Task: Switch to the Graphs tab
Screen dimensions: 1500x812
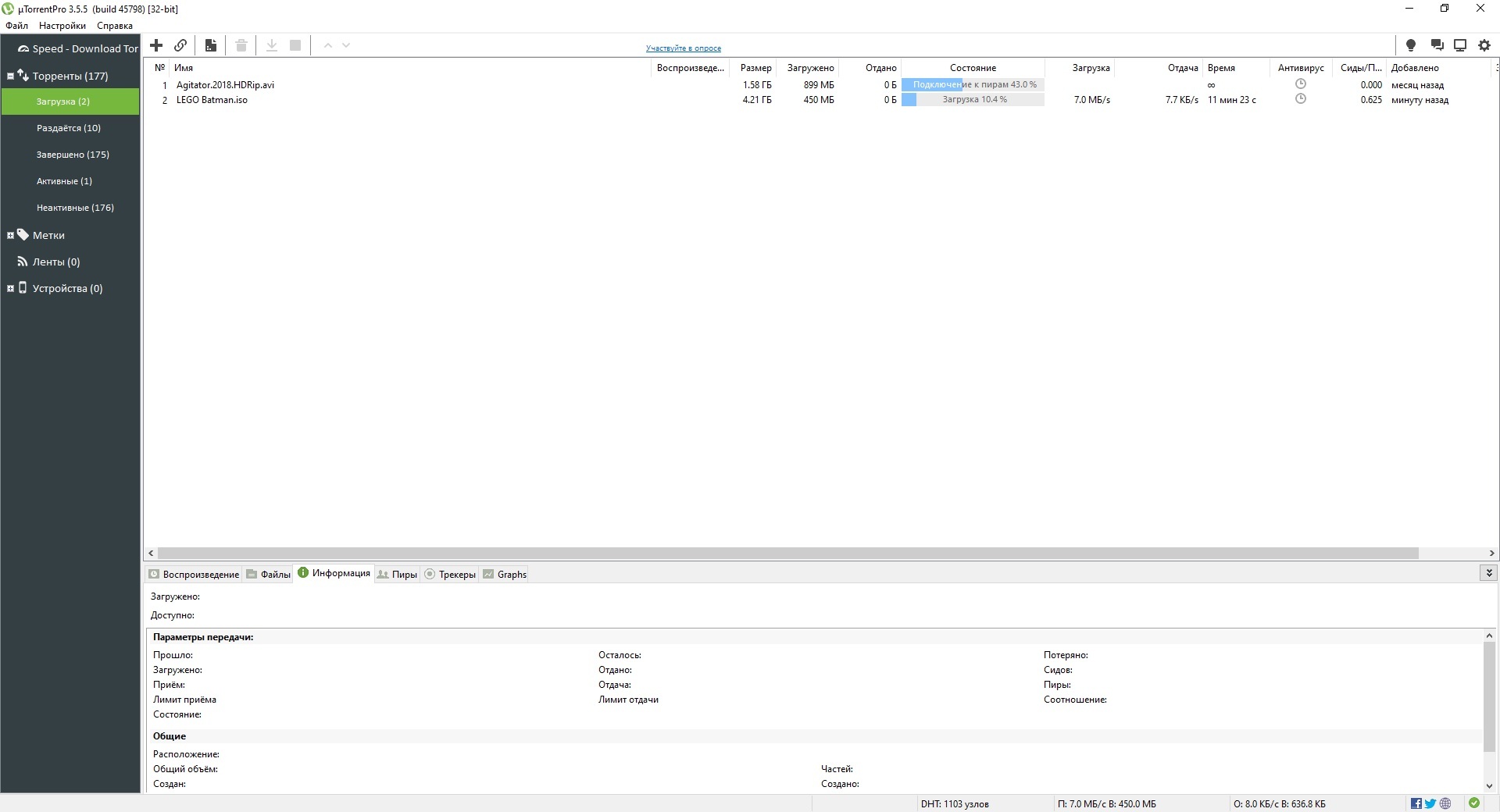Action: 505,574
